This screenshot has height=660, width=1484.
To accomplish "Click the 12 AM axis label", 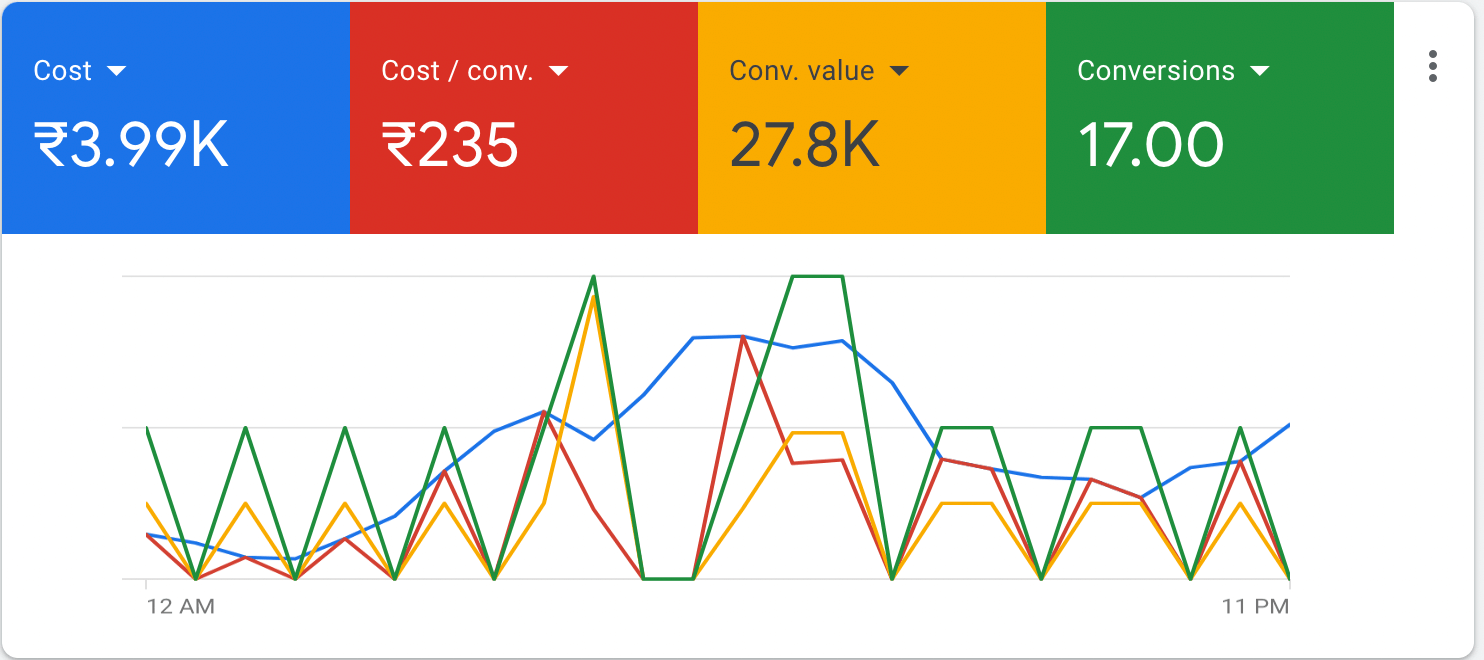I will click(x=181, y=606).
